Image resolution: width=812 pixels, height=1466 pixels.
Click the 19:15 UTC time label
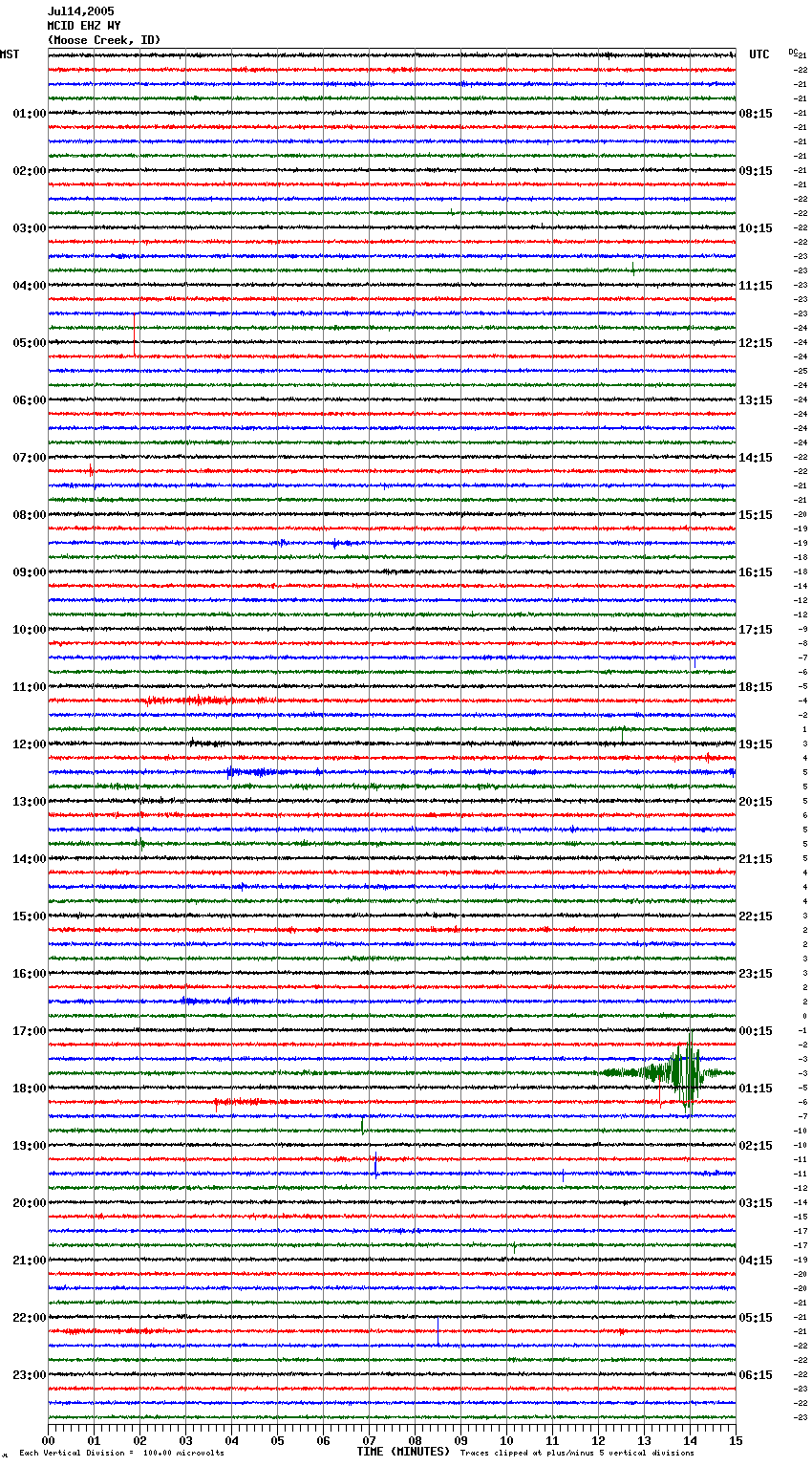(756, 744)
